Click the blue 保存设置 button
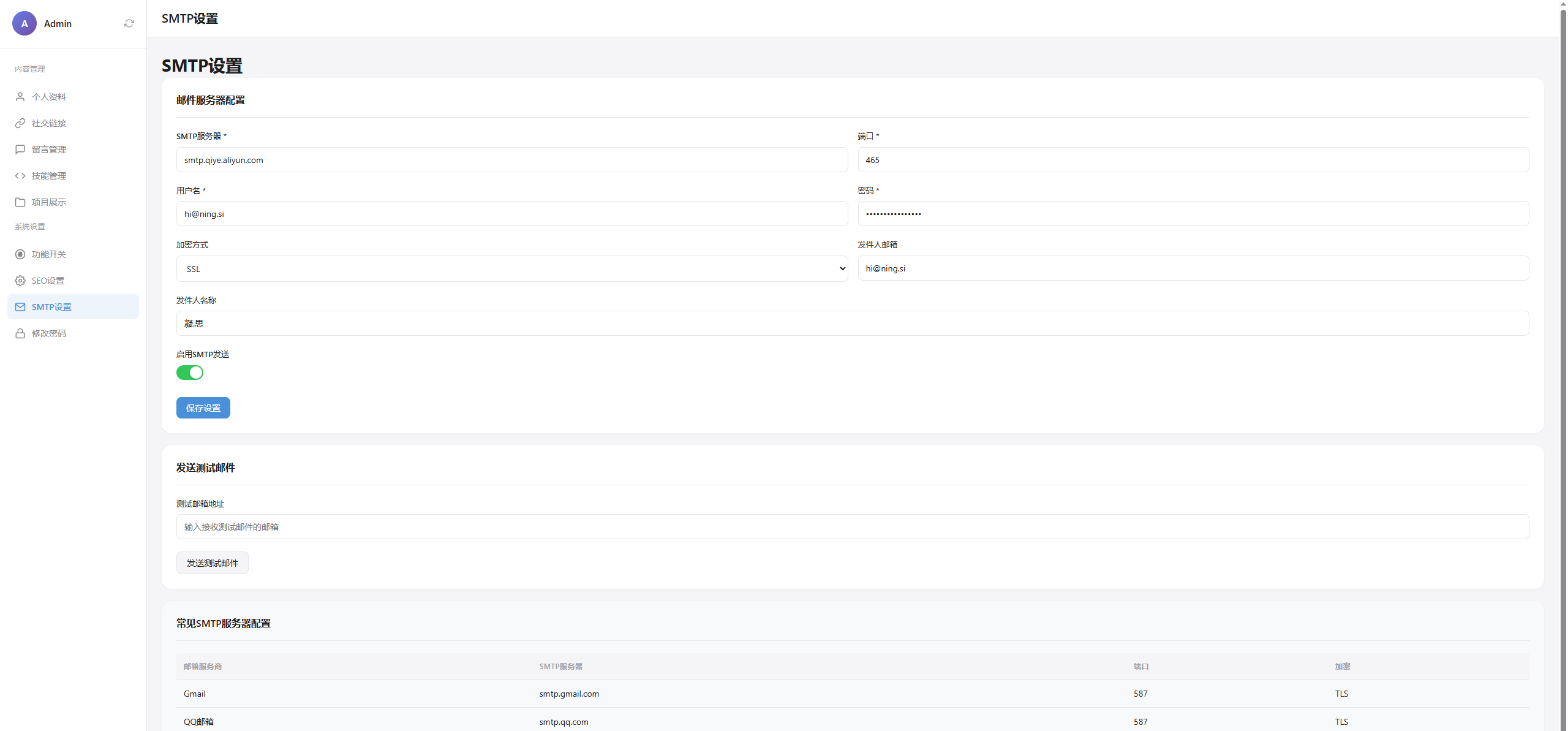This screenshot has height=731, width=1568. [203, 408]
